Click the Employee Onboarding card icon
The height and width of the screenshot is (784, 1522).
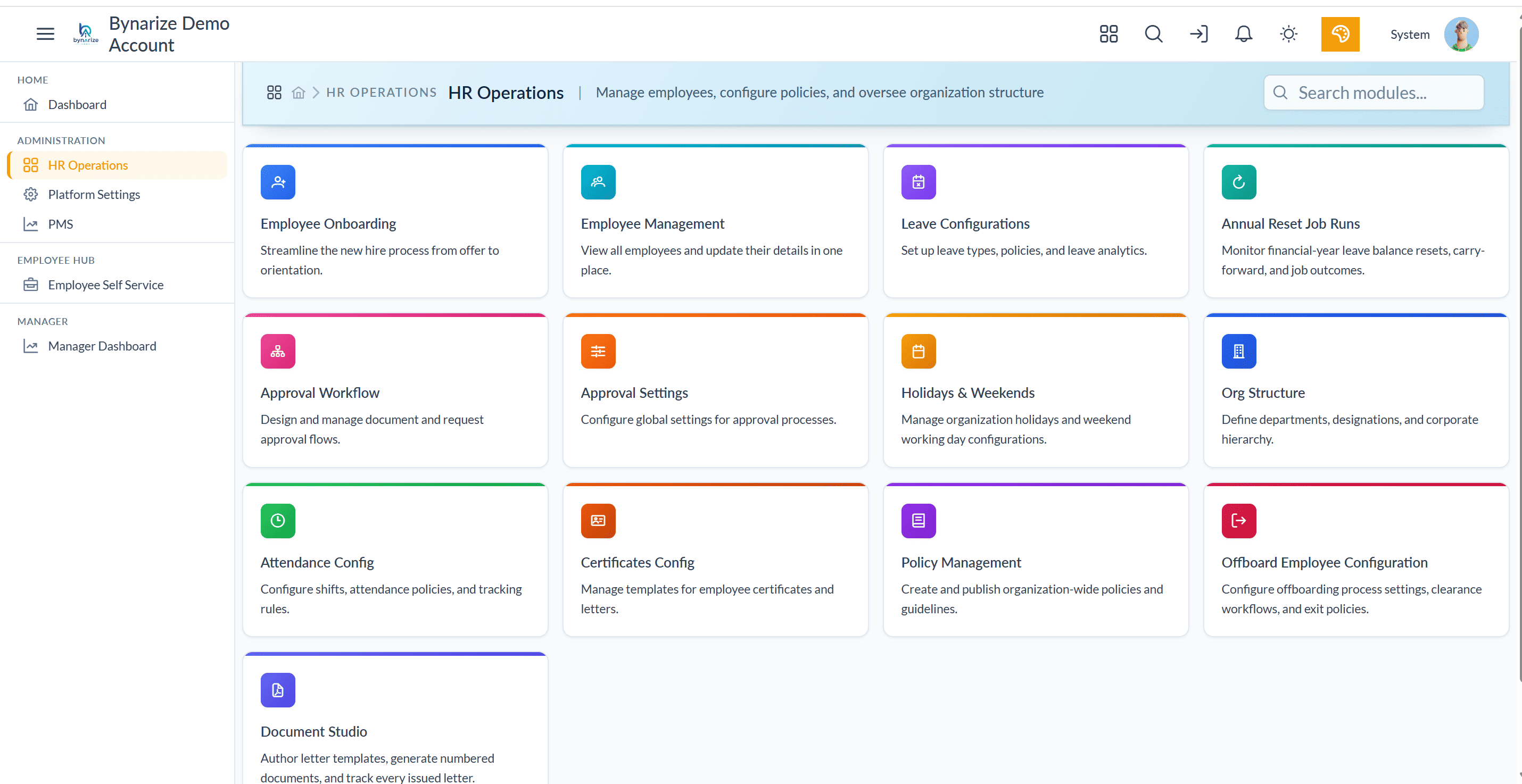tap(278, 182)
